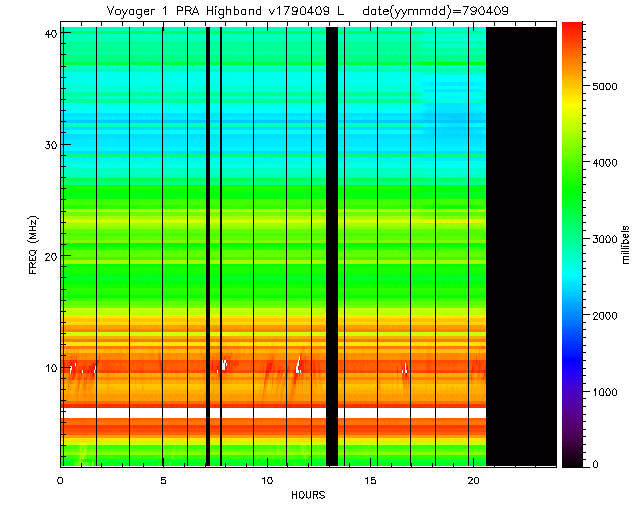The width and height of the screenshot is (640, 512).
Task: Click the plot title 'Voyager 1 PRA Highband'
Action: [x=184, y=11]
